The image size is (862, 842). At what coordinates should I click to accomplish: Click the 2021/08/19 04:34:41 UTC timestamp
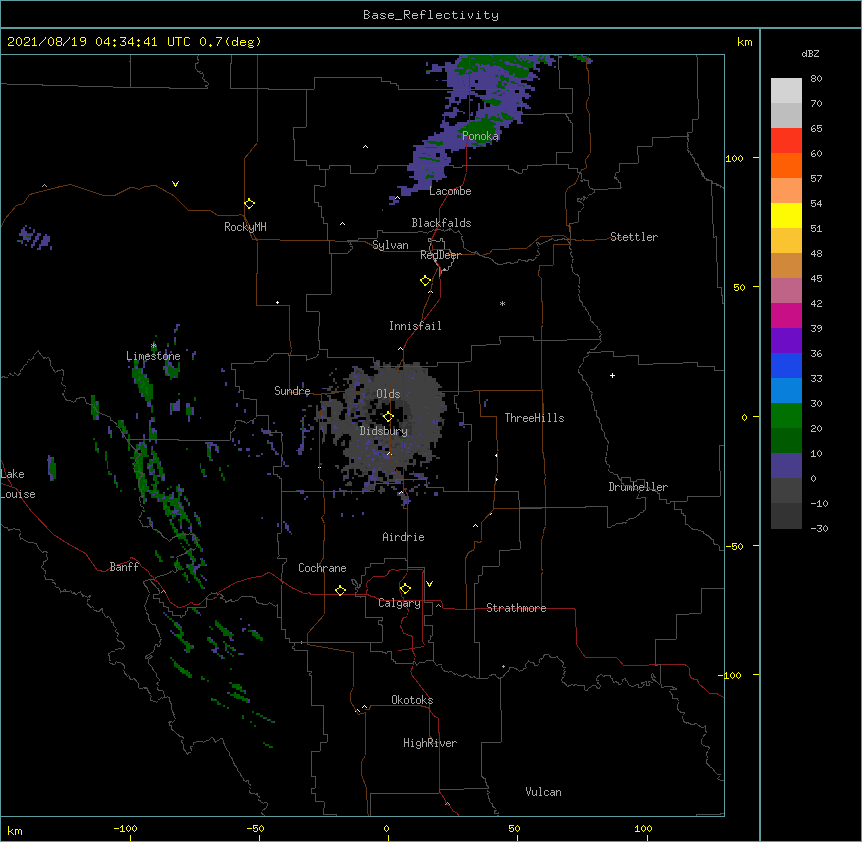[x=98, y=42]
